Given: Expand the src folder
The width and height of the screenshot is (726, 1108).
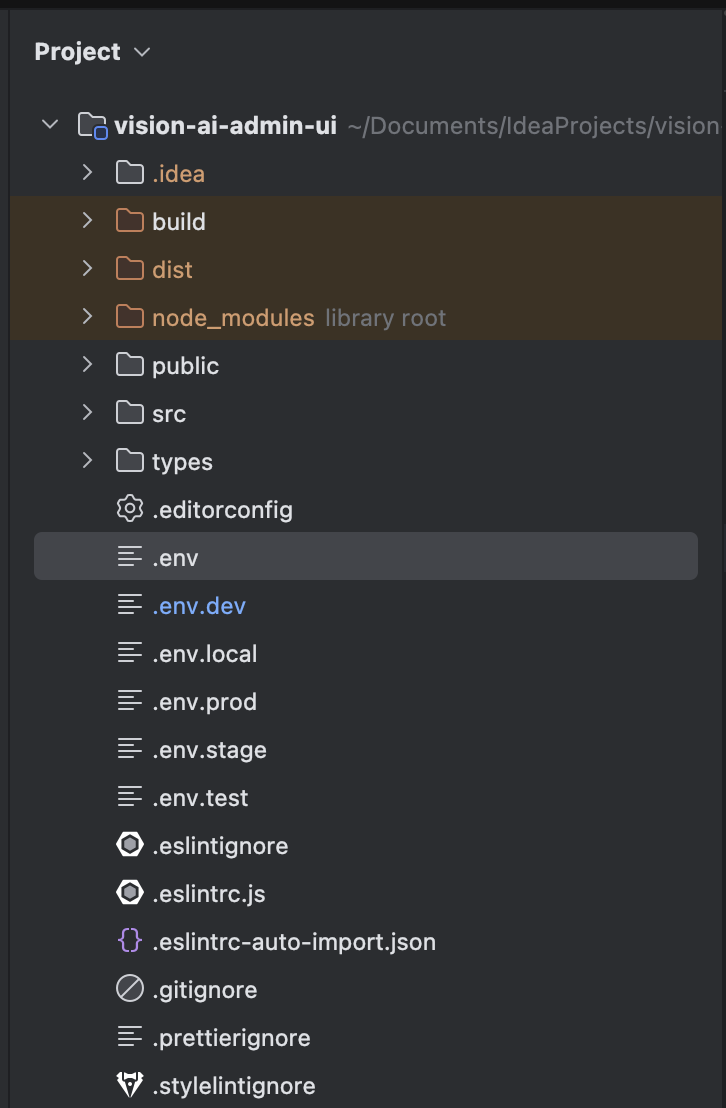Looking at the screenshot, I should click(x=87, y=414).
